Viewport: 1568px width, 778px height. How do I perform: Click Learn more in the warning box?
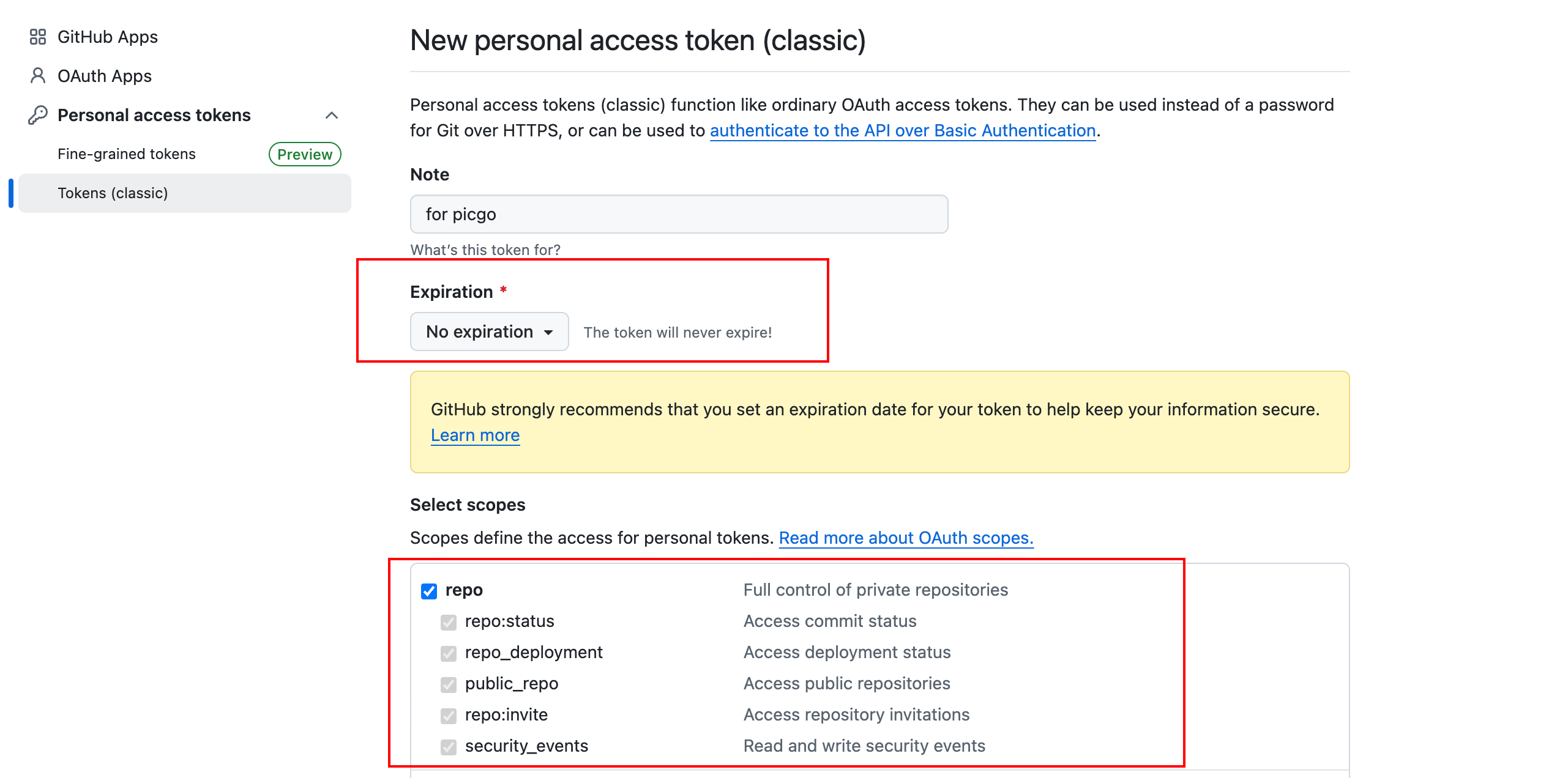(x=476, y=435)
